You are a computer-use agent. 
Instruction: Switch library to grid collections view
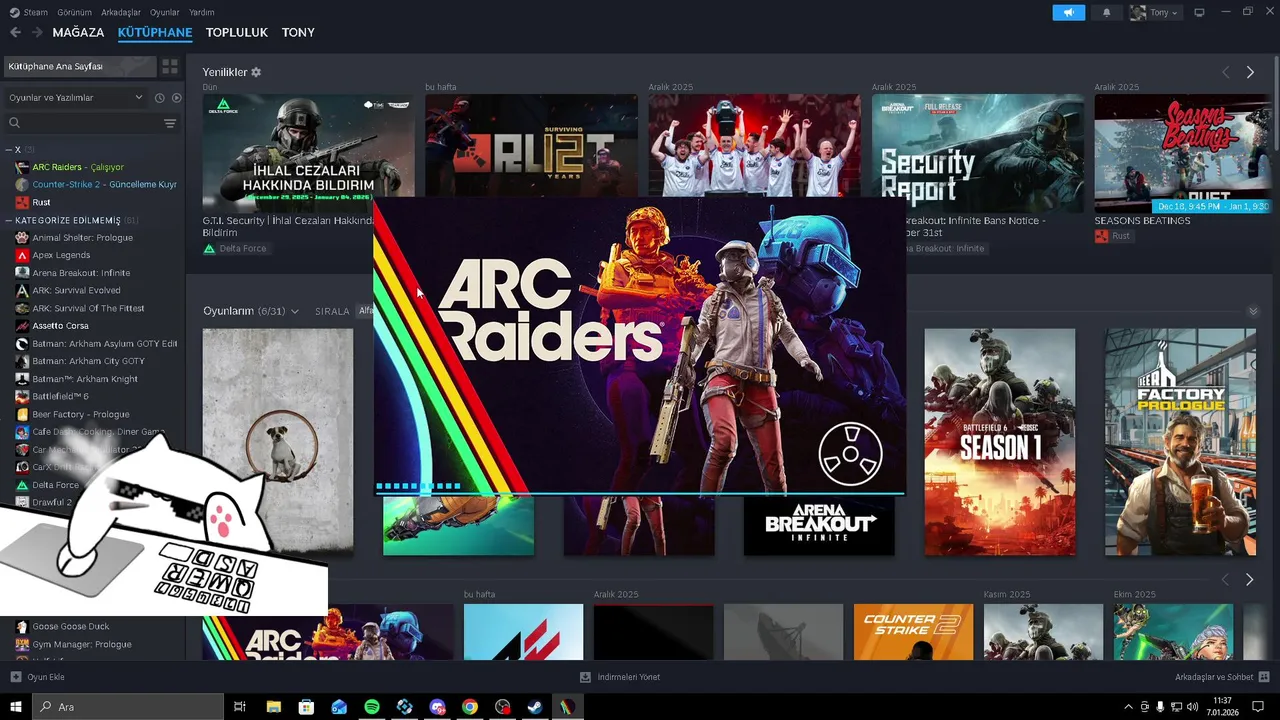(x=170, y=66)
